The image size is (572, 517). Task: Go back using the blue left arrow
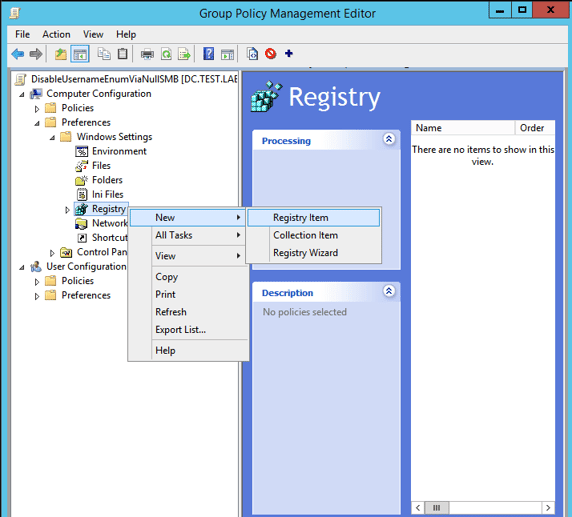[x=18, y=54]
